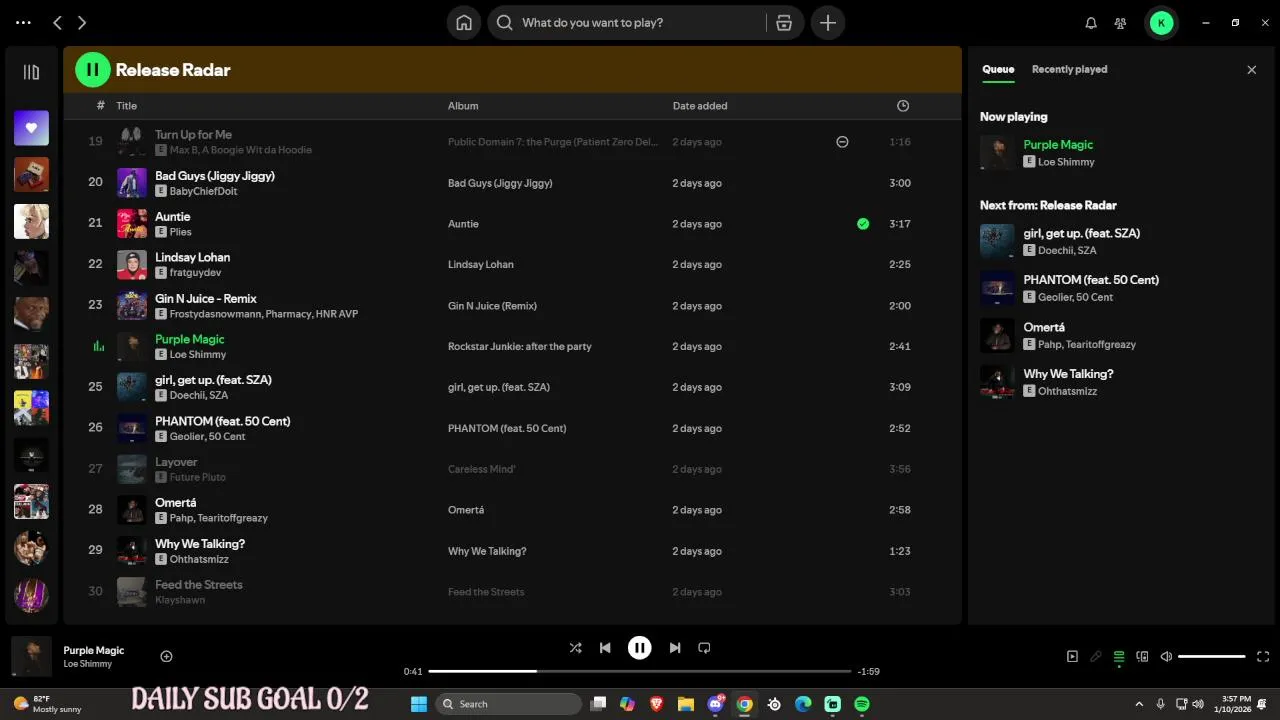The width and height of the screenshot is (1280, 720).
Task: Open the Spotify taskbar icon
Action: (862, 704)
